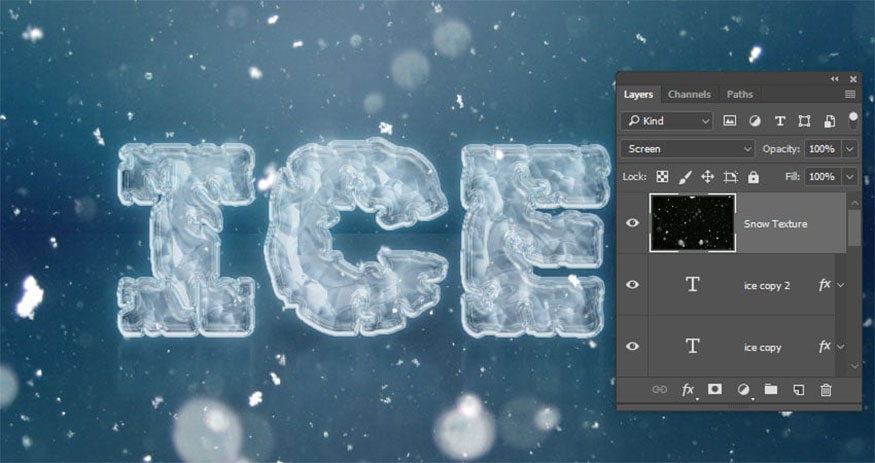This screenshot has height=463, width=875.
Task: Filter layers by pixel layers icon
Action: (x=729, y=121)
